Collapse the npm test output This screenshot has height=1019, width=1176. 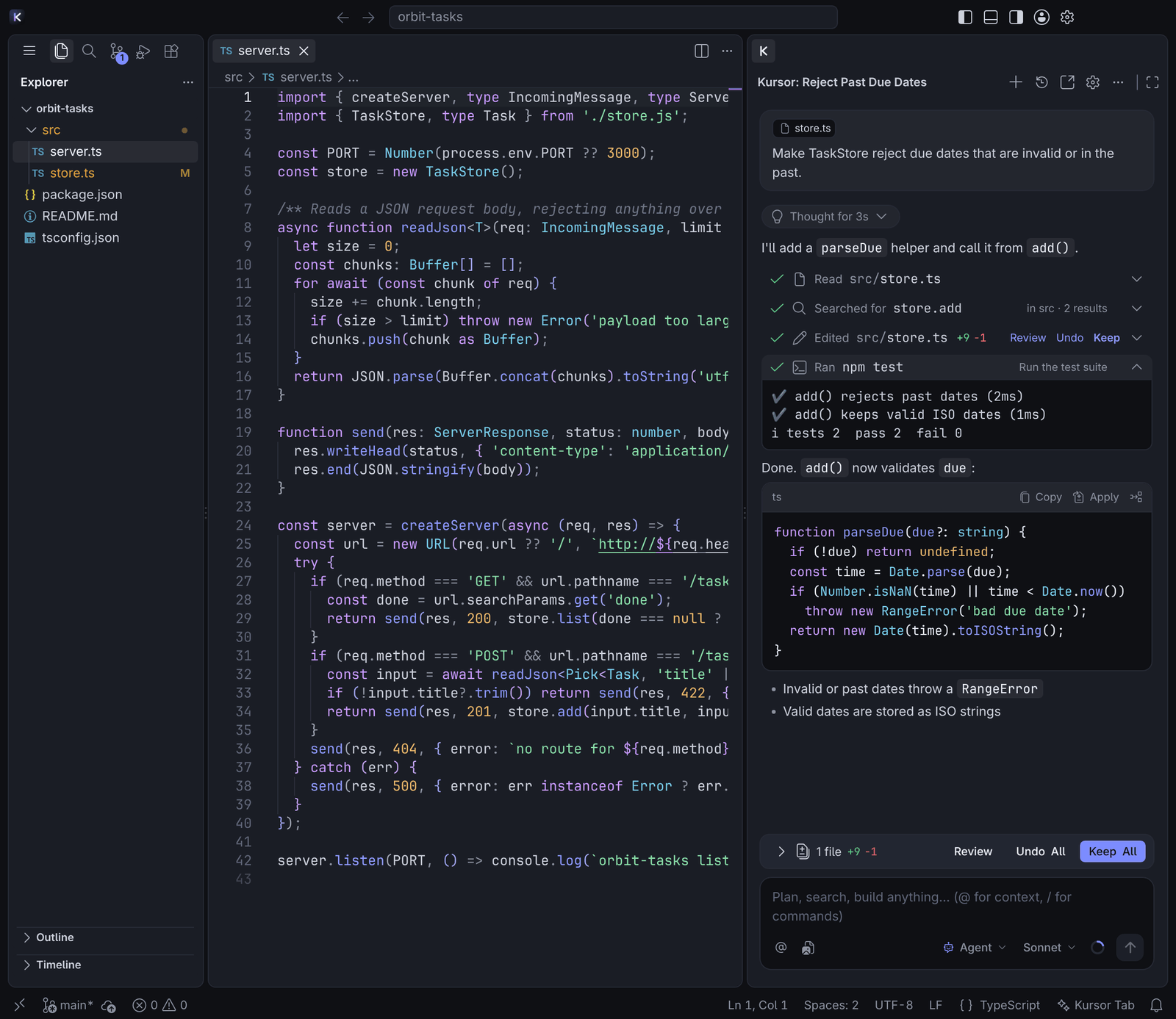coord(1136,367)
